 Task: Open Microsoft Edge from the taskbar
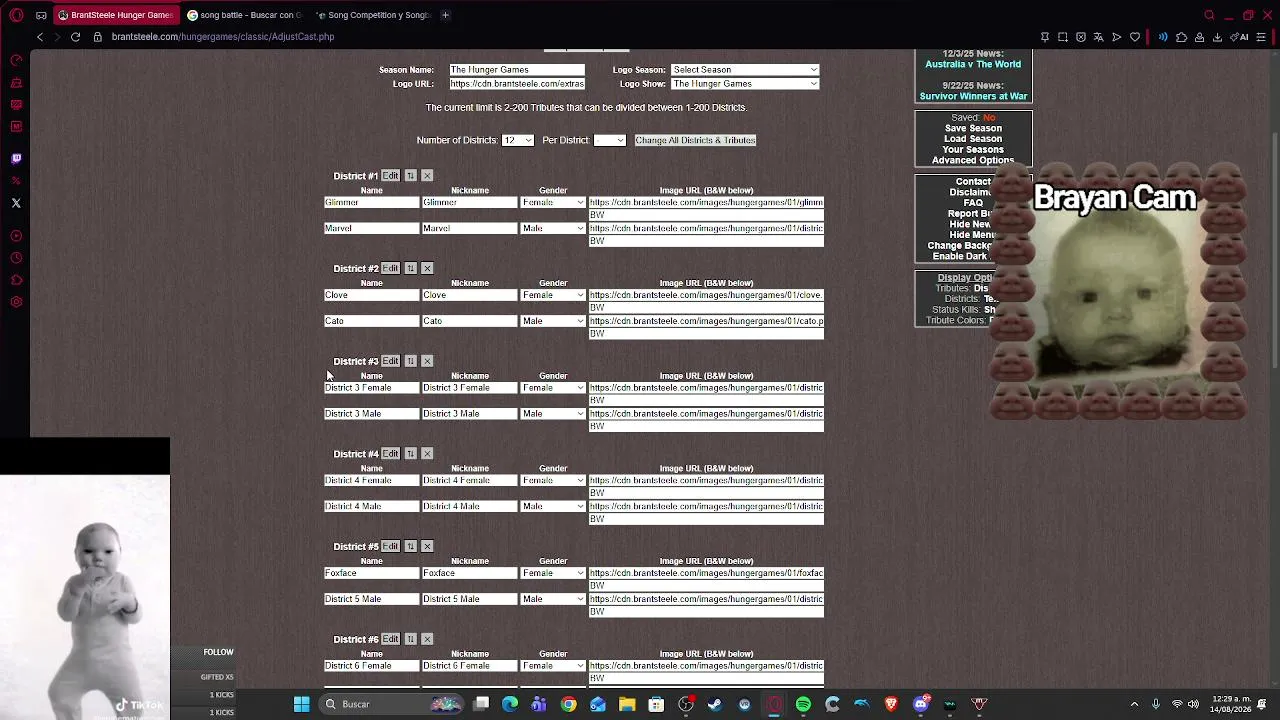pyautogui.click(x=510, y=704)
